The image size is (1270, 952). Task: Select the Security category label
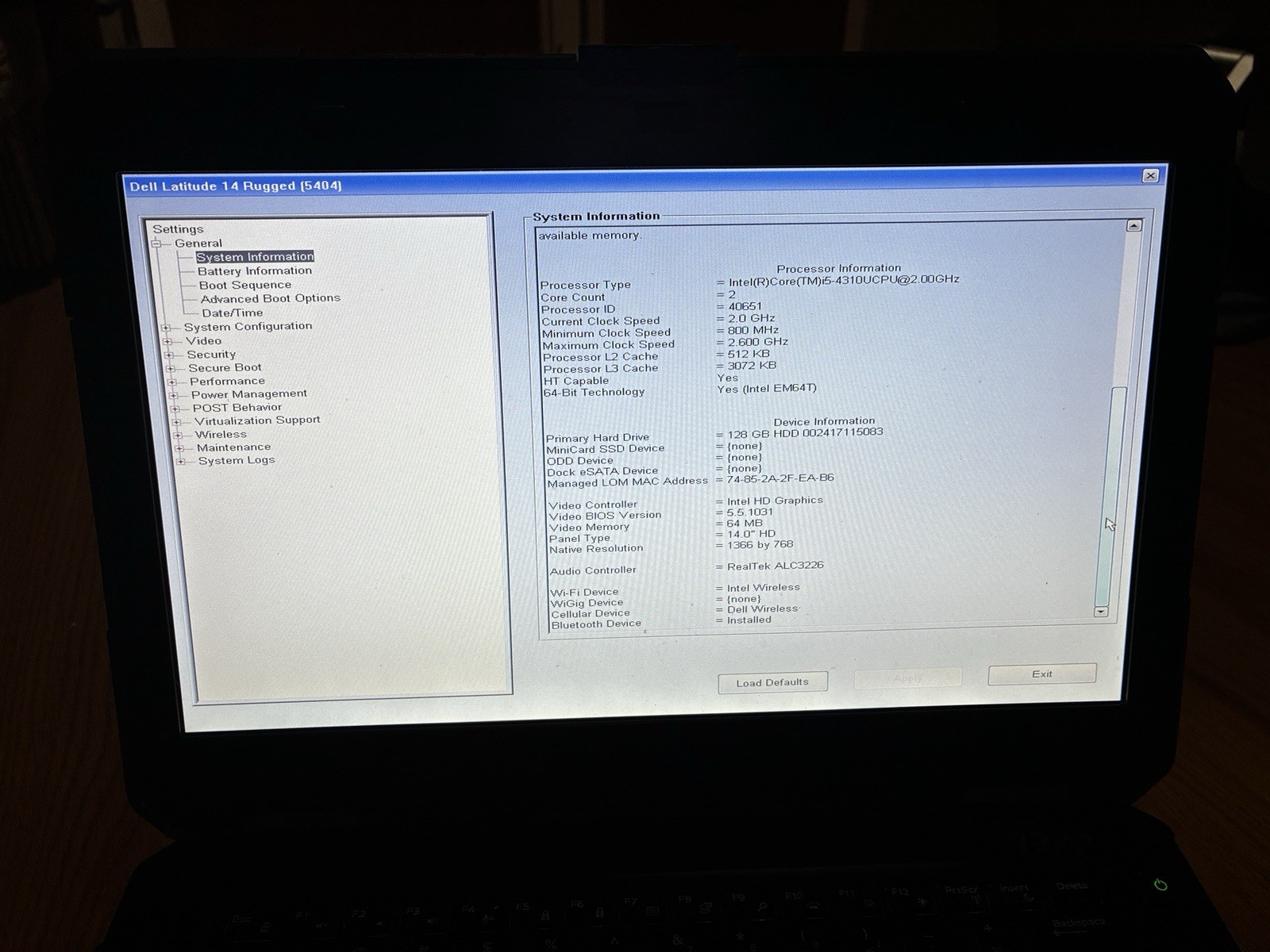212,354
